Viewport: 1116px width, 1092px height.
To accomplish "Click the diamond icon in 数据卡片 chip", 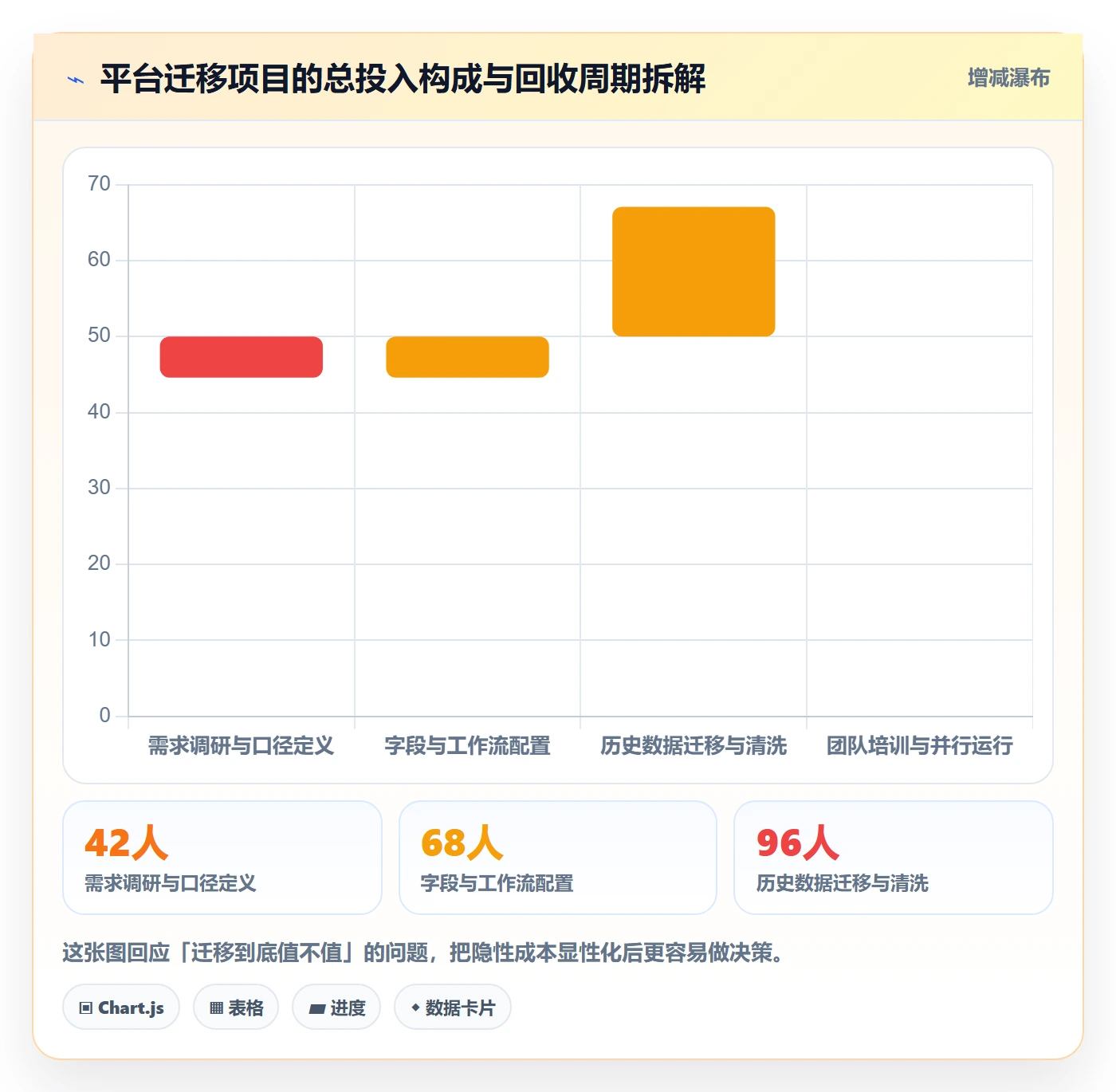I will click(x=415, y=1008).
